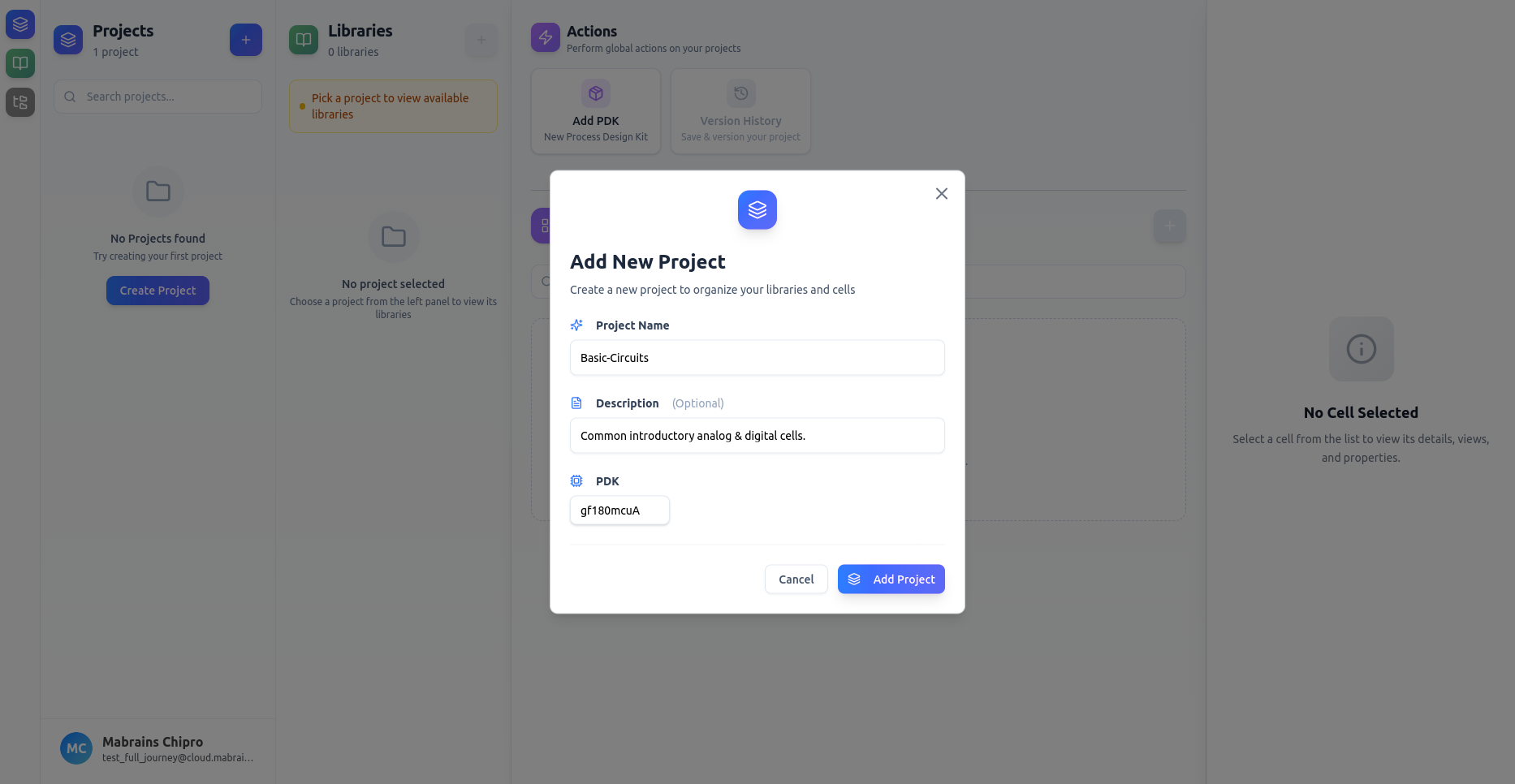The image size is (1515, 784).
Task: Click the Add PDK cube icon
Action: tap(596, 93)
